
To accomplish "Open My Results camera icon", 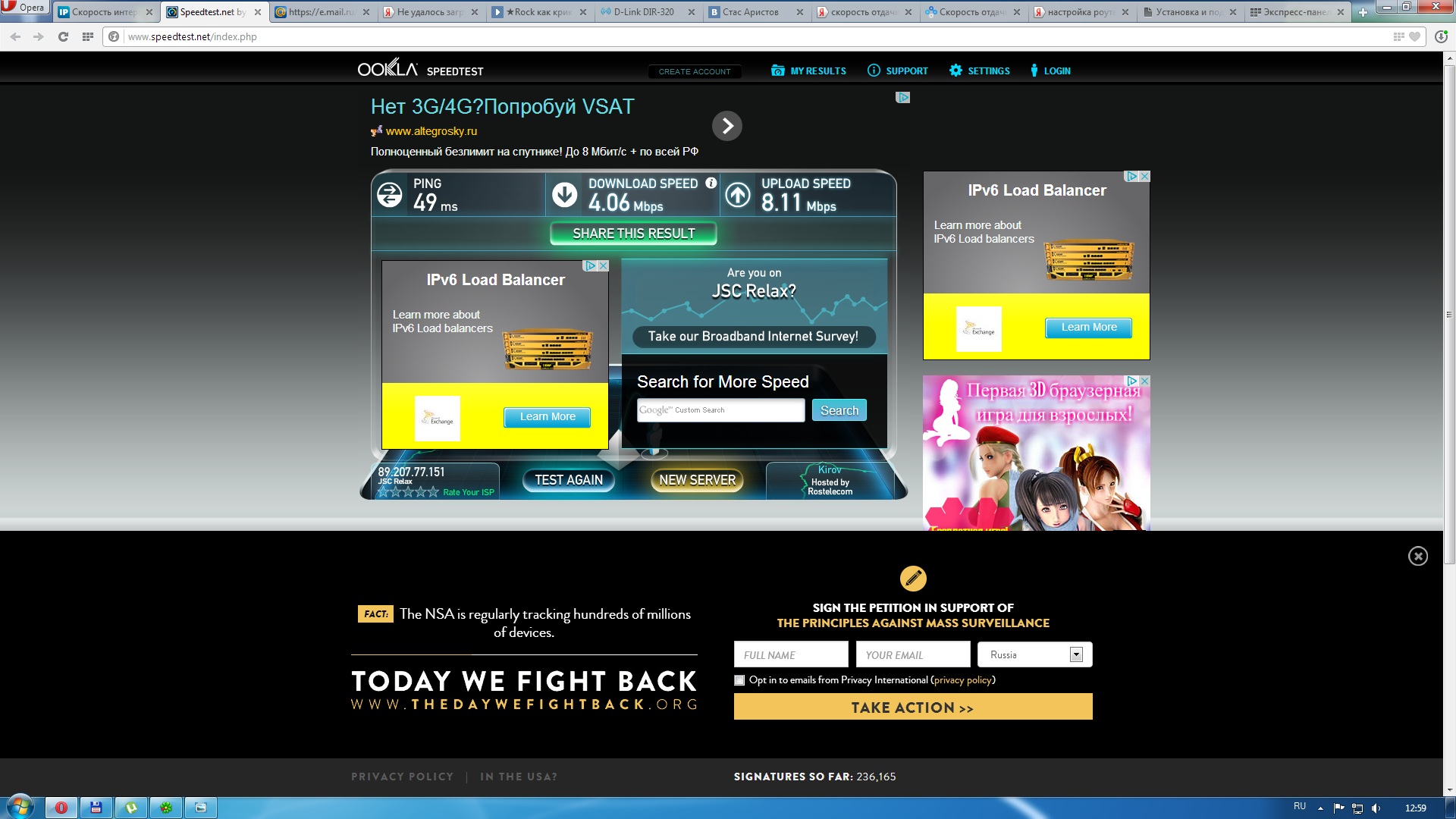I will pos(777,71).
